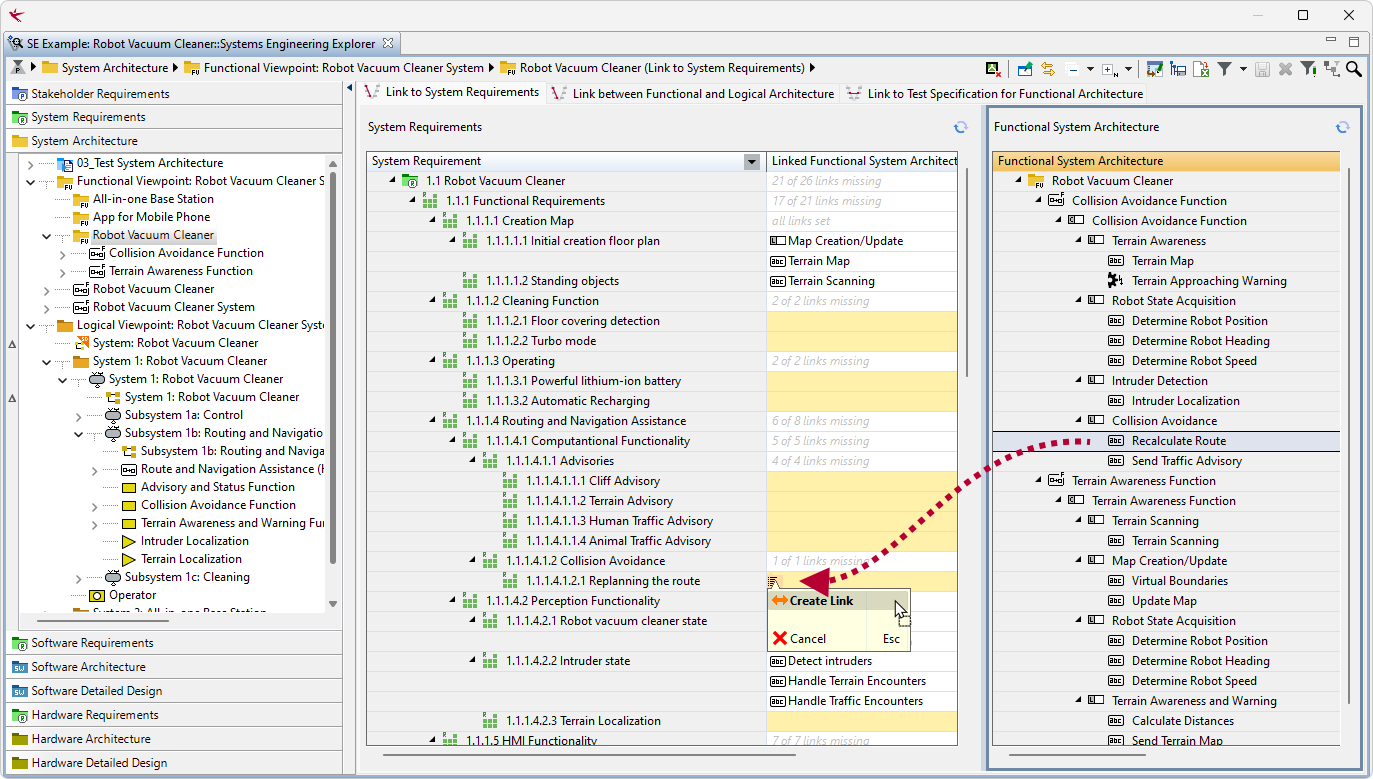Click the Operator element icon in tree
Viewport: 1373px width, 779px height.
[97, 595]
